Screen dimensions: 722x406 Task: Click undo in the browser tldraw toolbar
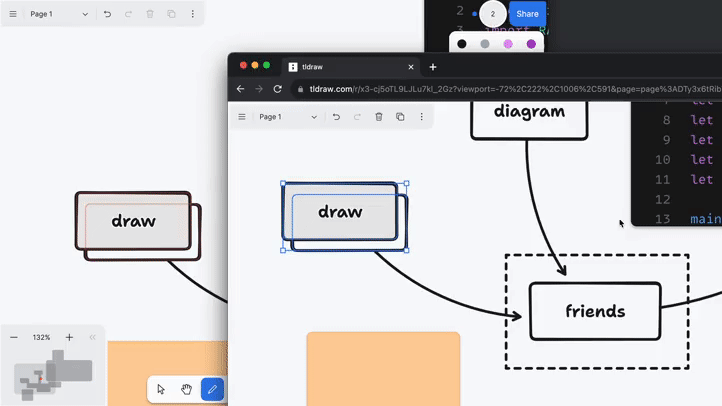click(x=336, y=117)
